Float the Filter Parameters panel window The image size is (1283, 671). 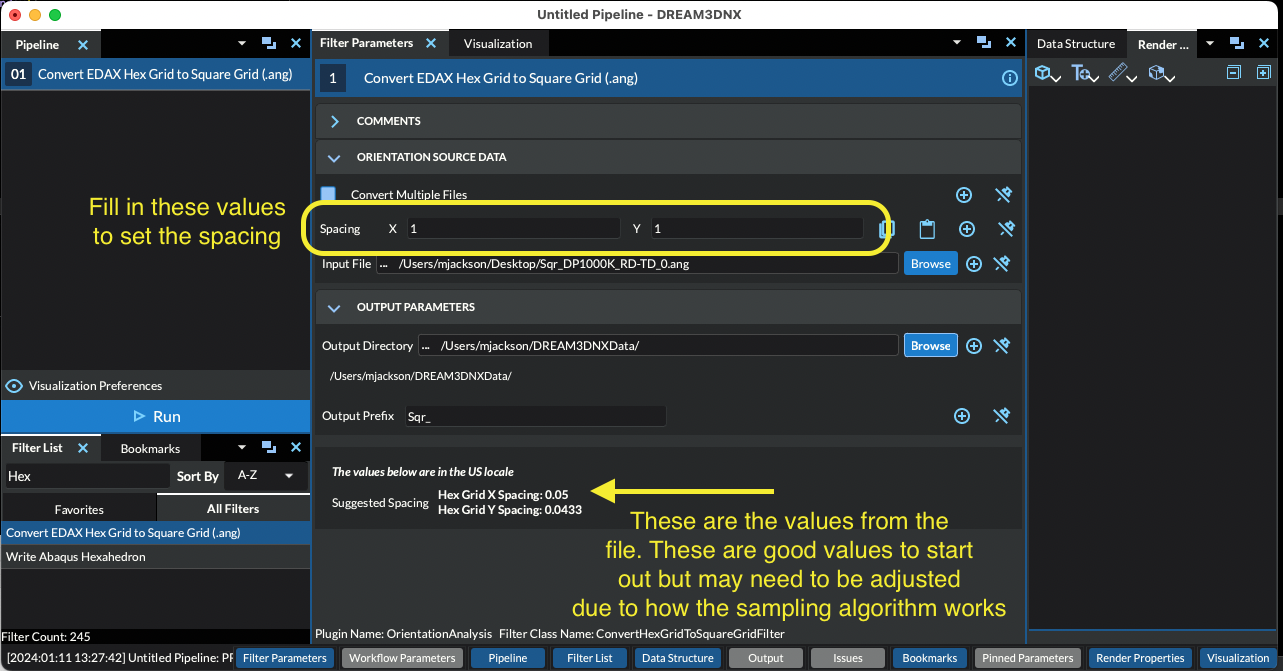[x=984, y=43]
